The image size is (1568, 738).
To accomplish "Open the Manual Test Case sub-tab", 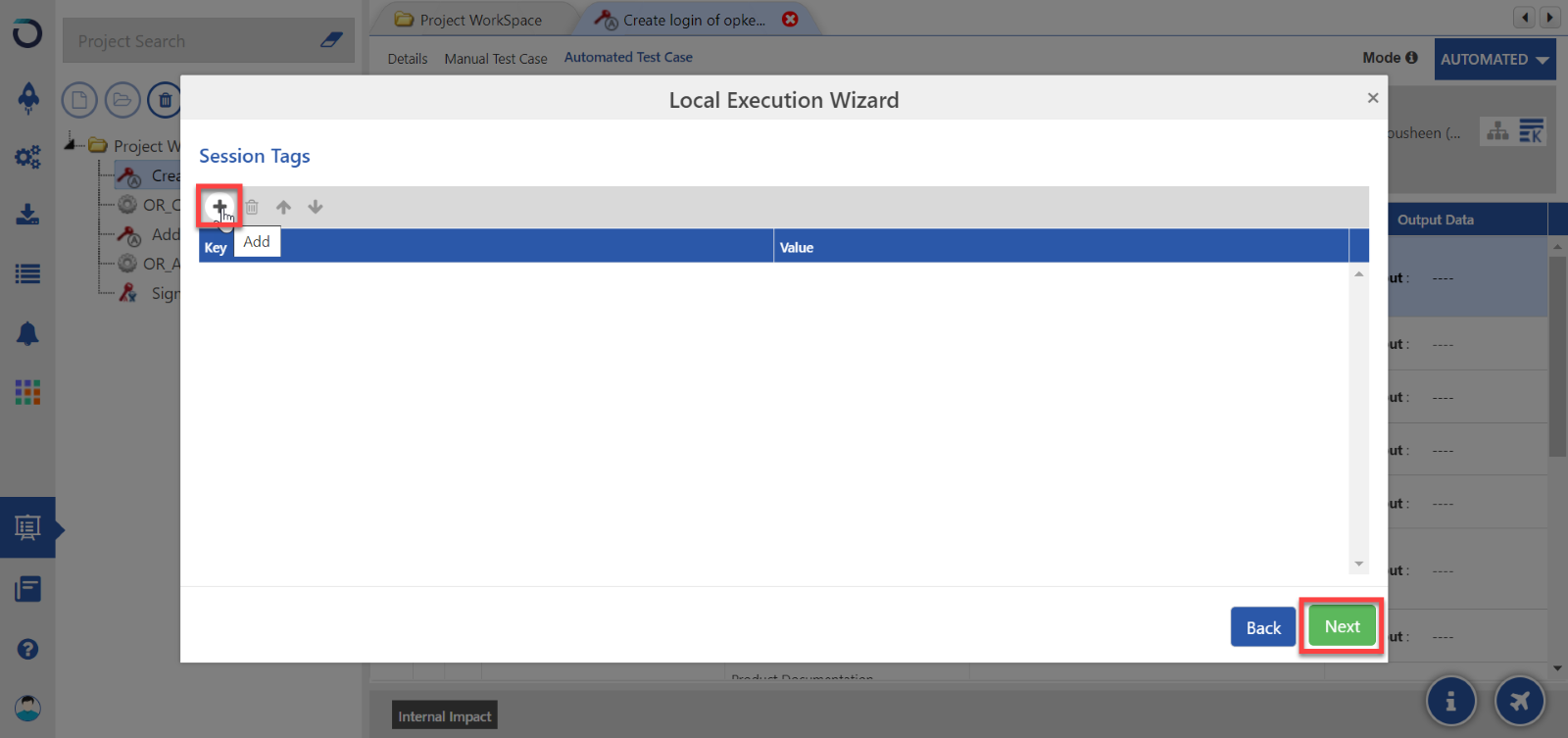I will 496,59.
